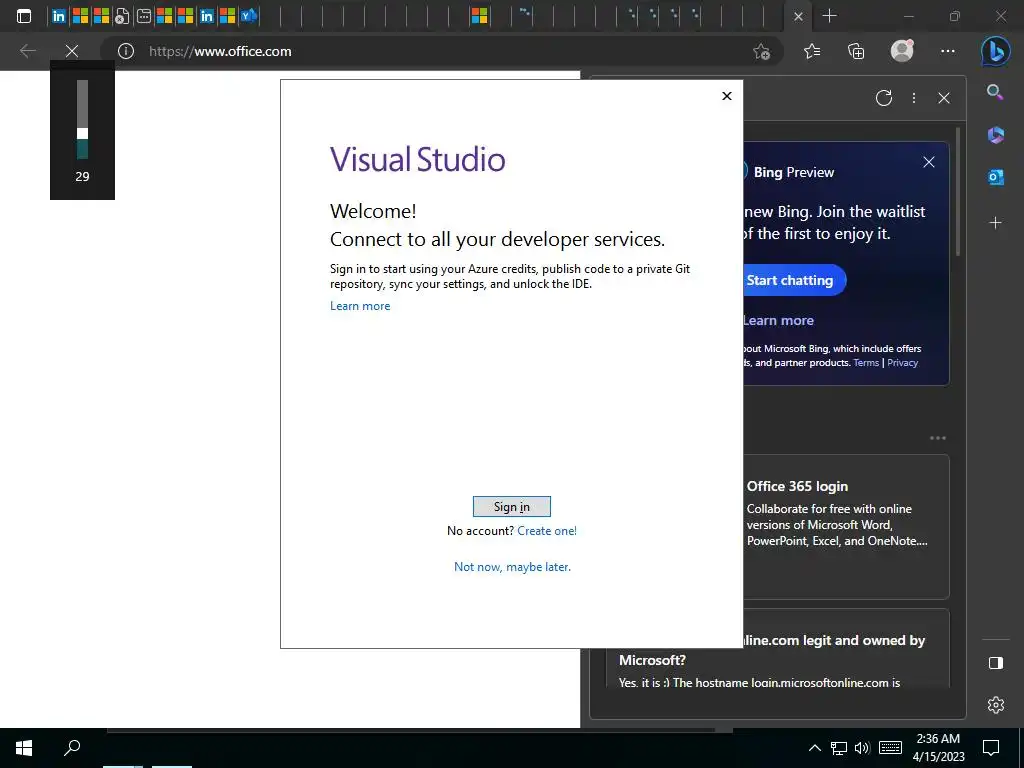The height and width of the screenshot is (768, 1024).
Task: Choose Not now, maybe later
Action: 512,567
